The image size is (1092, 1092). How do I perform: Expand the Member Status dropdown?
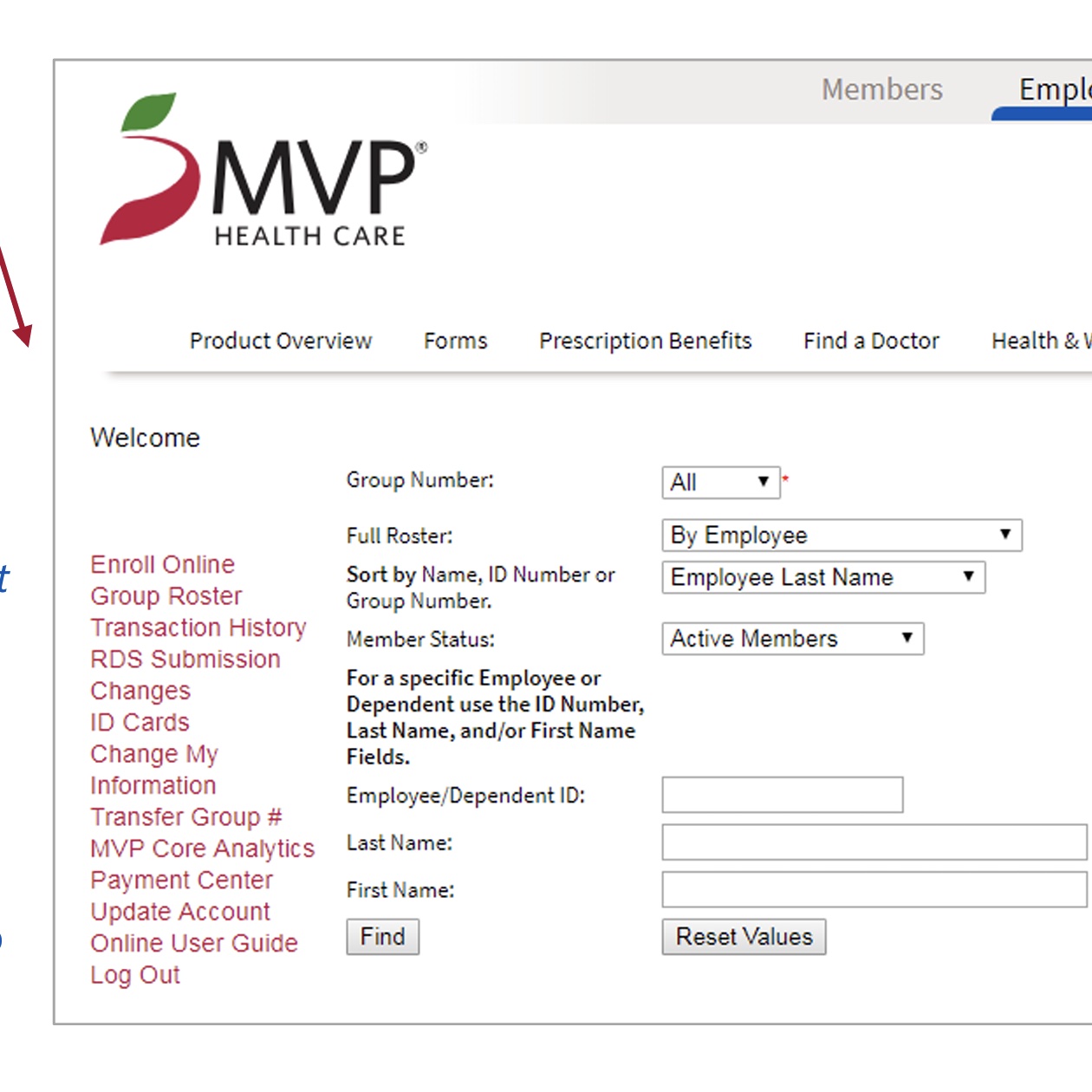coord(792,639)
